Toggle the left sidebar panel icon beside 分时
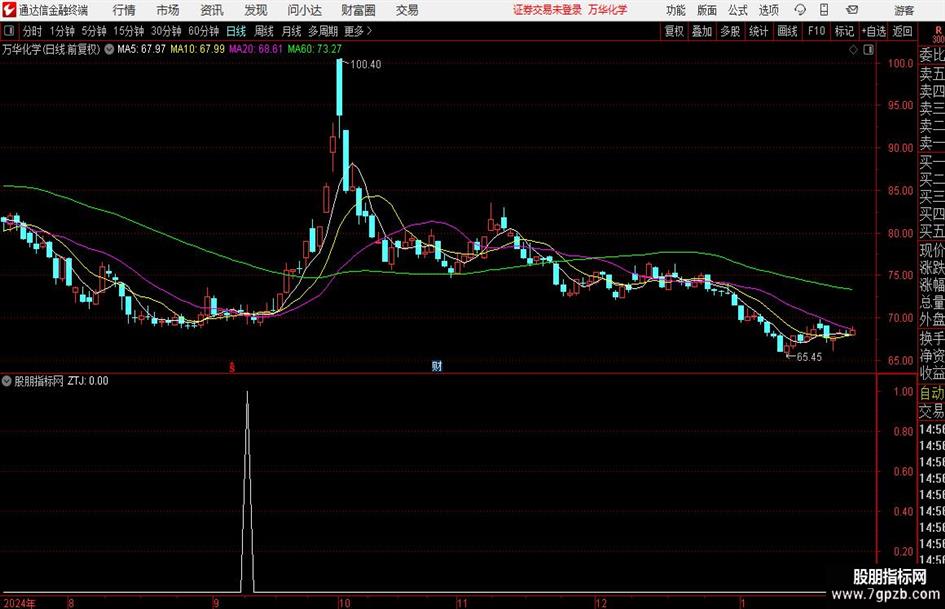This screenshot has width=945, height=609. [8, 31]
